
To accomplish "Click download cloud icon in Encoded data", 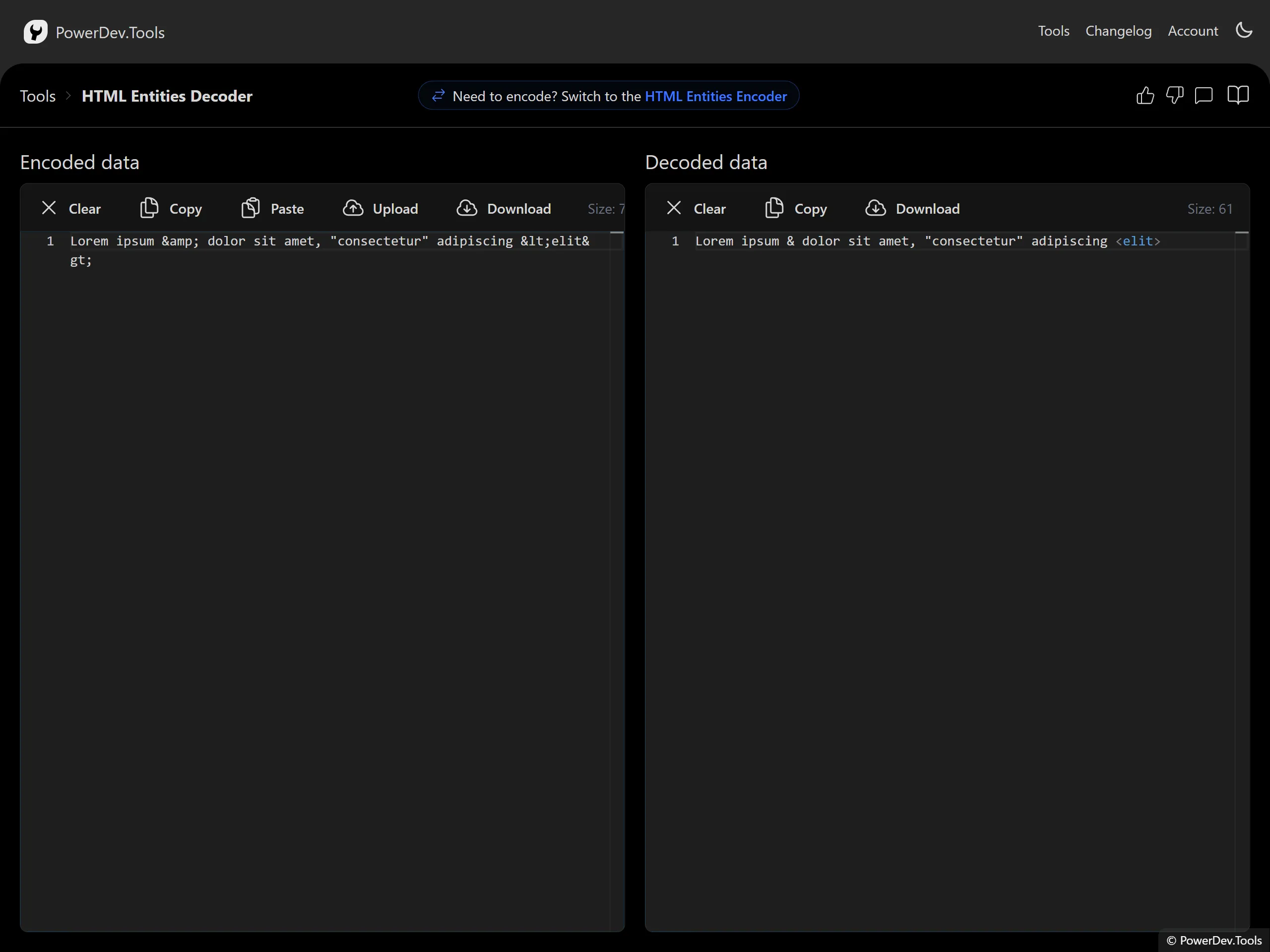I will pos(467,208).
